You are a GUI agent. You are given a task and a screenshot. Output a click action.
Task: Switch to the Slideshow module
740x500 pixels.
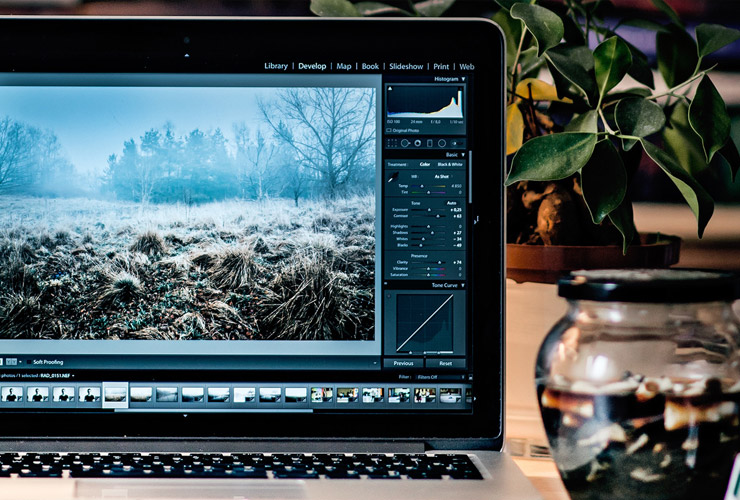[406, 66]
